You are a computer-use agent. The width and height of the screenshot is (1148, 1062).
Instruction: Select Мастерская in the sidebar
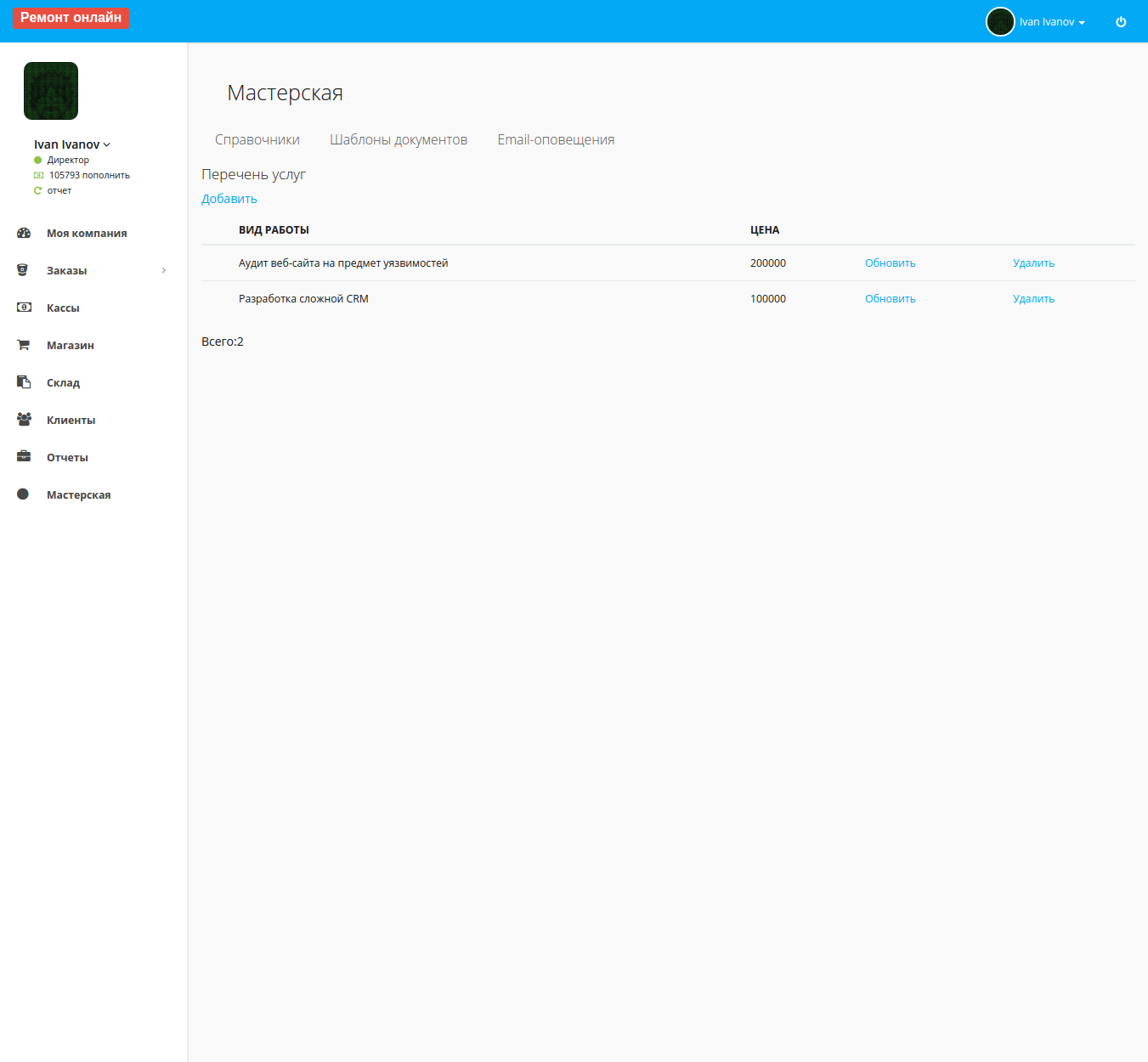pos(79,494)
